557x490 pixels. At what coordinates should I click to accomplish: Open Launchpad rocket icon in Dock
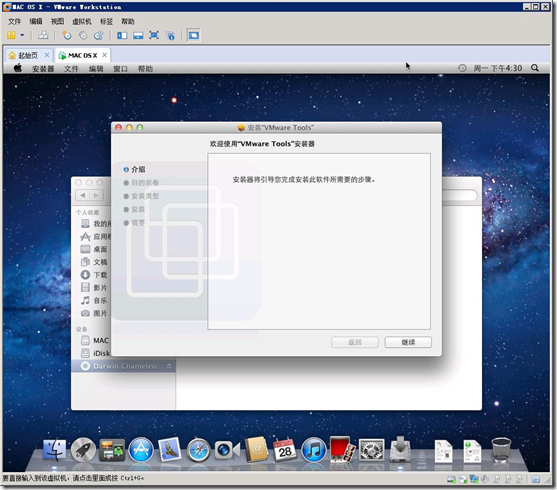(x=83, y=450)
